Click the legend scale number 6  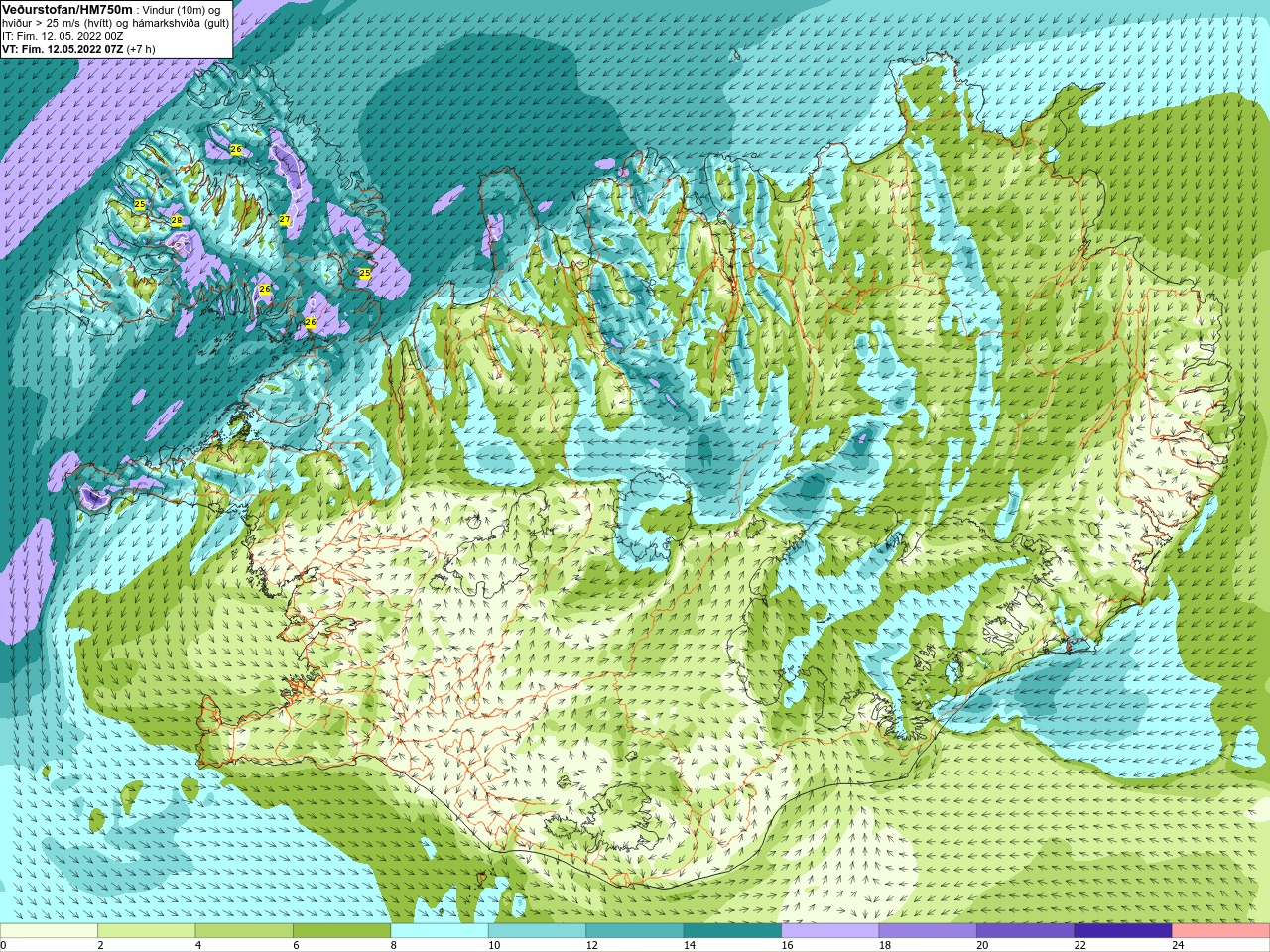click(x=296, y=945)
